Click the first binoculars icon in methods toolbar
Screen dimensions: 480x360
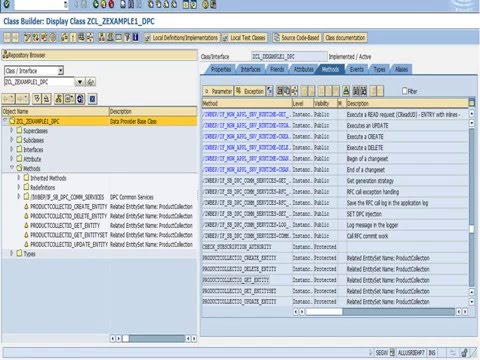click(x=356, y=91)
